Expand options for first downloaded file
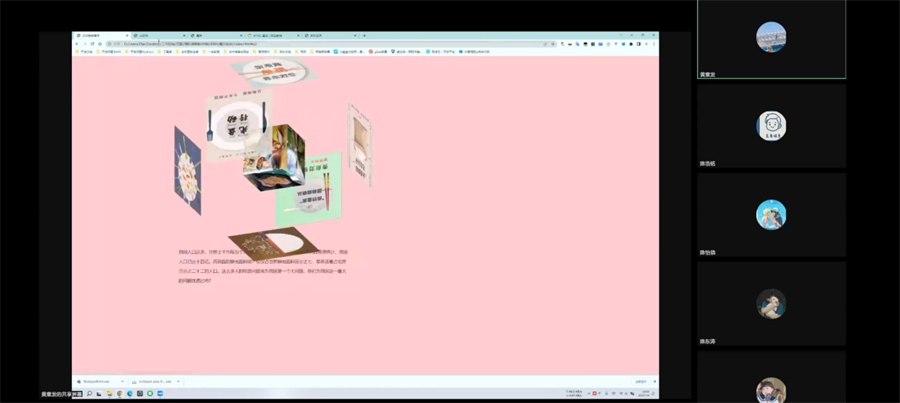Screen dimensions: 900x403 tap(122, 381)
